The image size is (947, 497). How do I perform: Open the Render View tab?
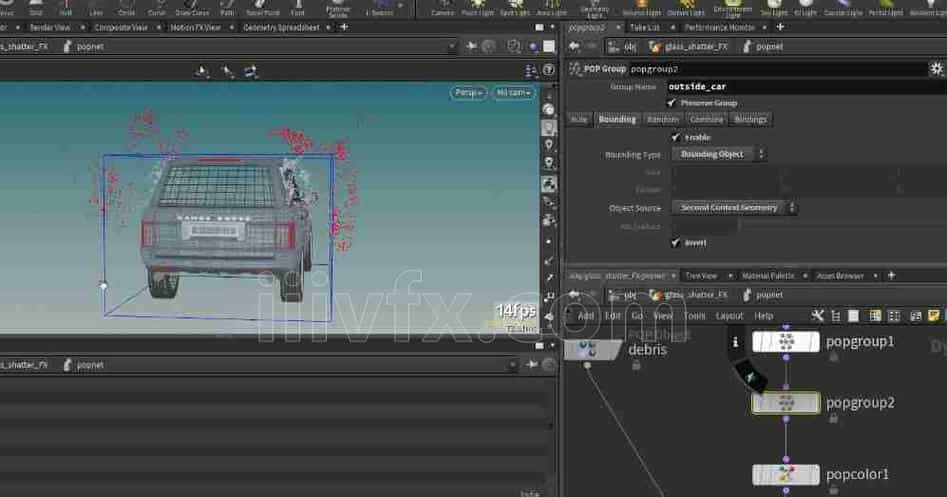pyautogui.click(x=50, y=27)
